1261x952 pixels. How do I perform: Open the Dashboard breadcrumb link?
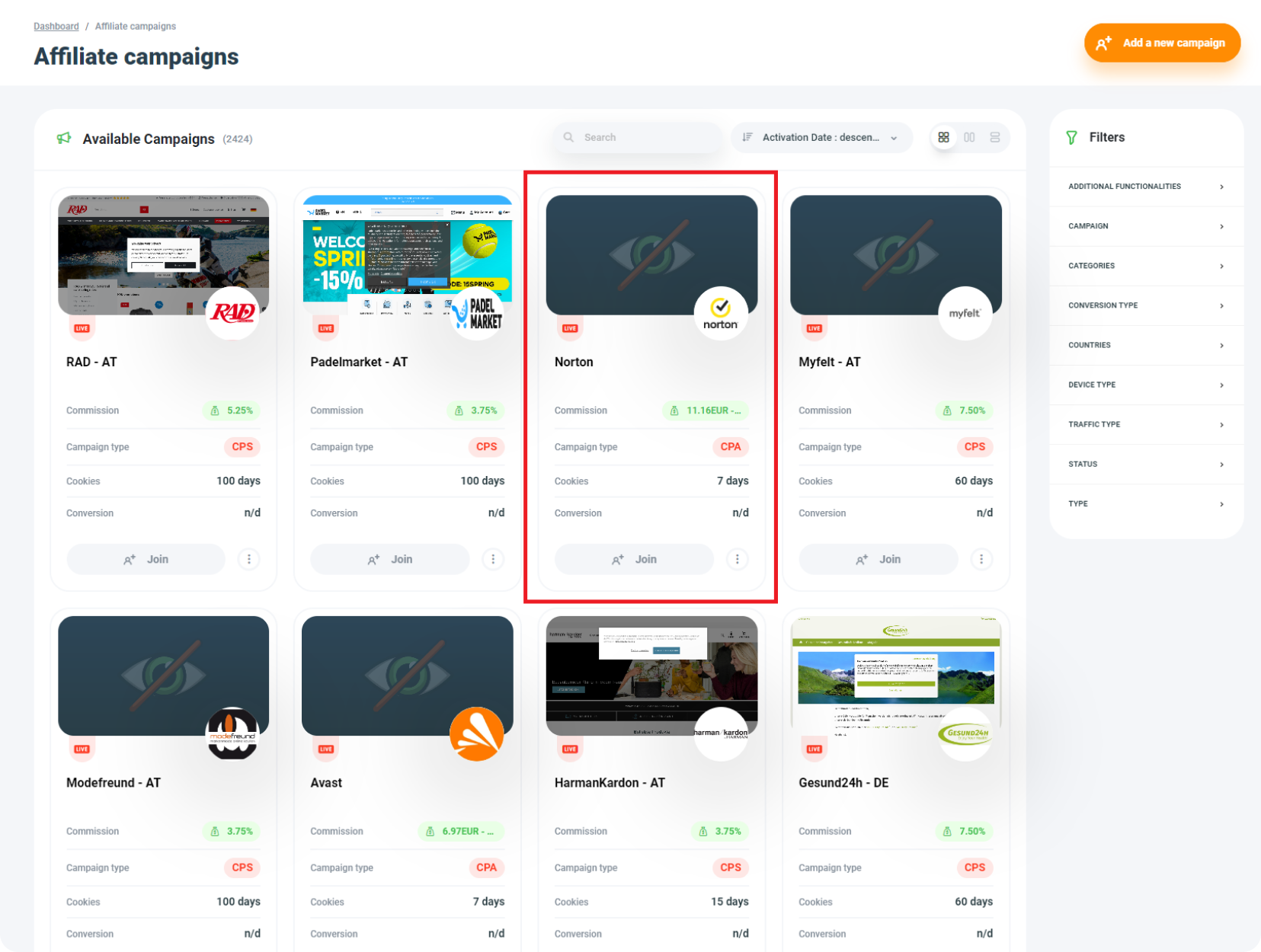coord(56,25)
